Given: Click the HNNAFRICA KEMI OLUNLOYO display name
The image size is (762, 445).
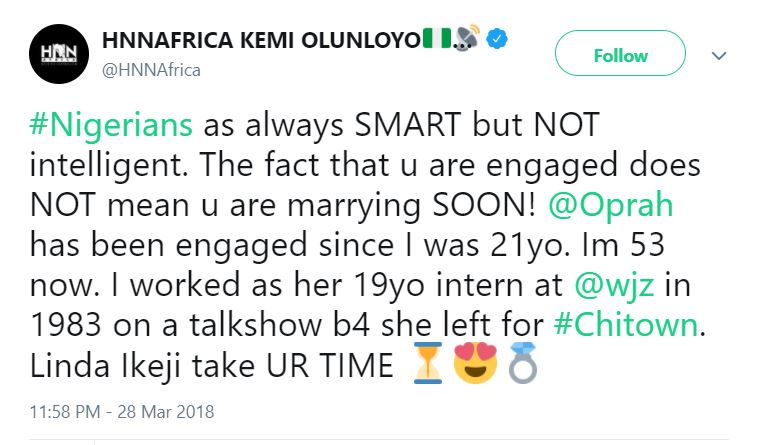Looking at the screenshot, I should 260,40.
